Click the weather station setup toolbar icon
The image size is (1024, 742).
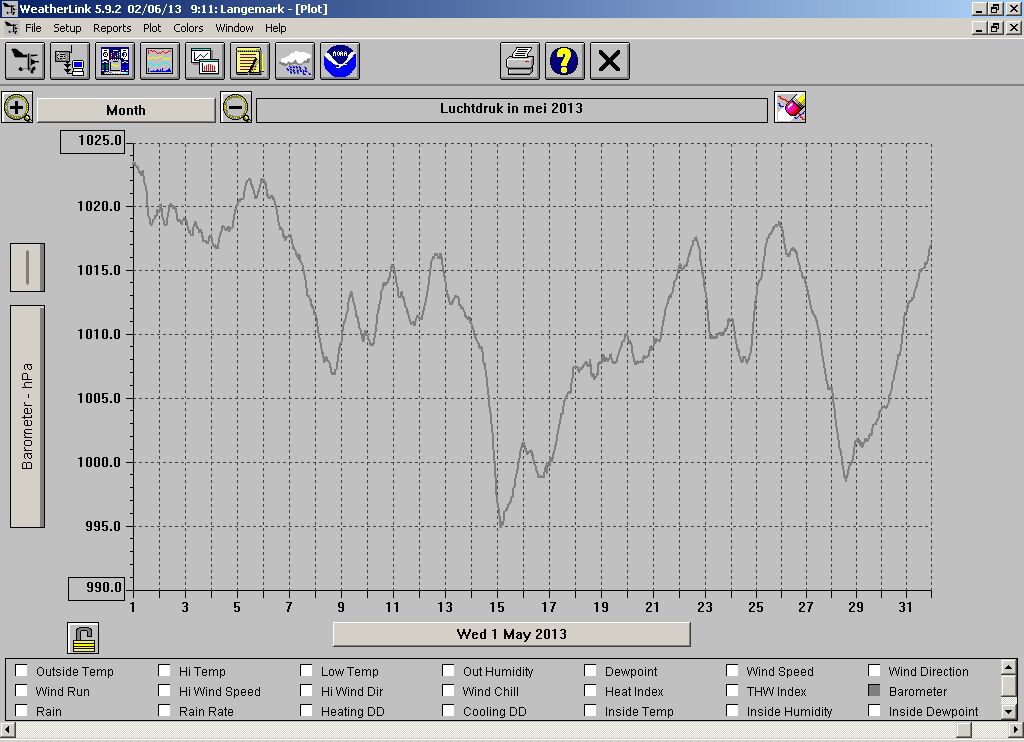[25, 61]
